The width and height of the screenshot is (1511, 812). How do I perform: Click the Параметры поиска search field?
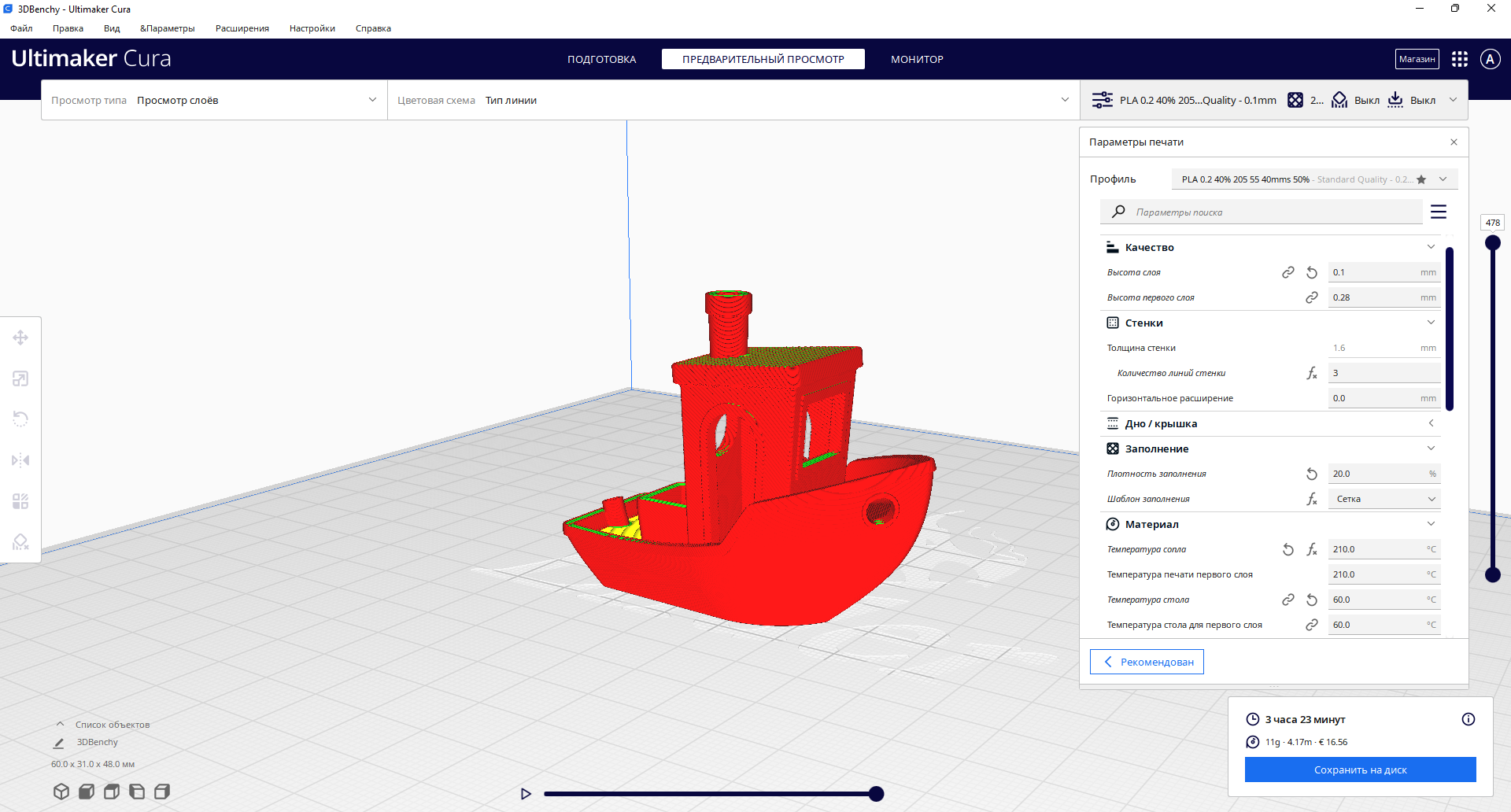(x=1262, y=212)
